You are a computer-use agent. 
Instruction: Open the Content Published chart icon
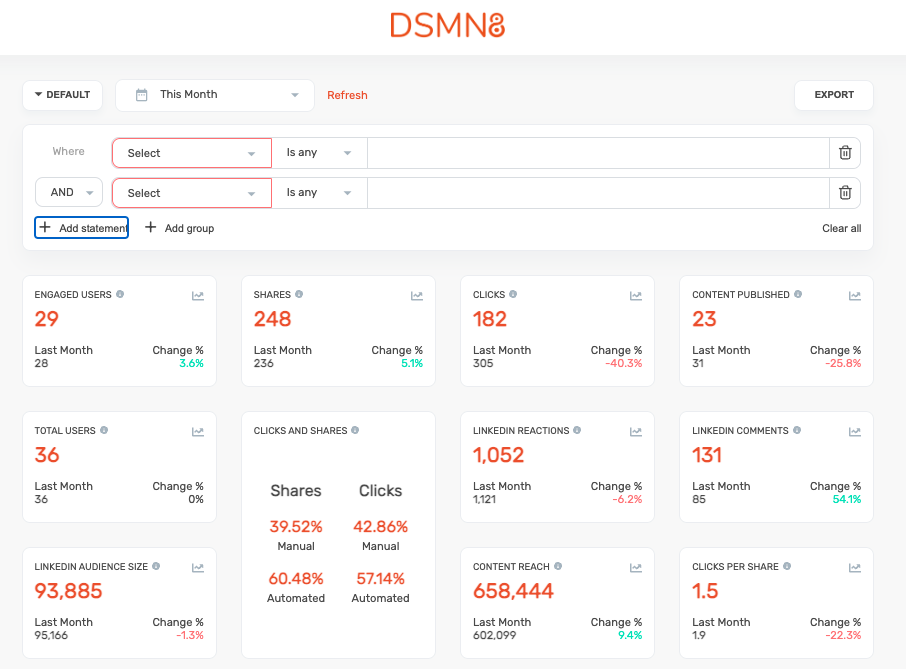tap(855, 296)
